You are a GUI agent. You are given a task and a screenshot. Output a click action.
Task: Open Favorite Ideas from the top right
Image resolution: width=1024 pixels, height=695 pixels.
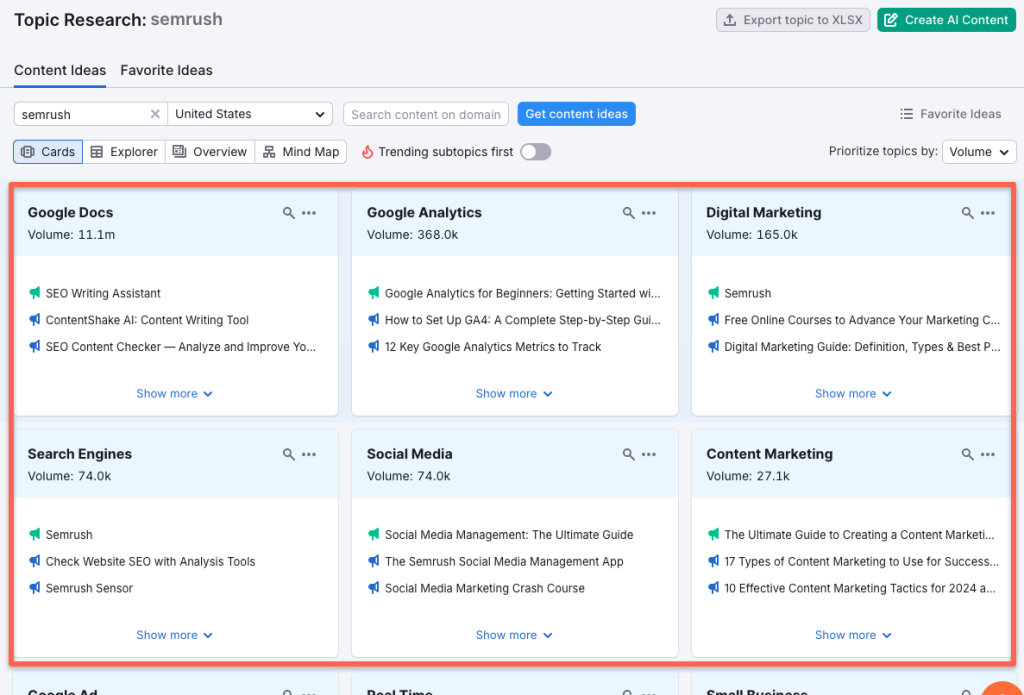pyautogui.click(x=950, y=114)
